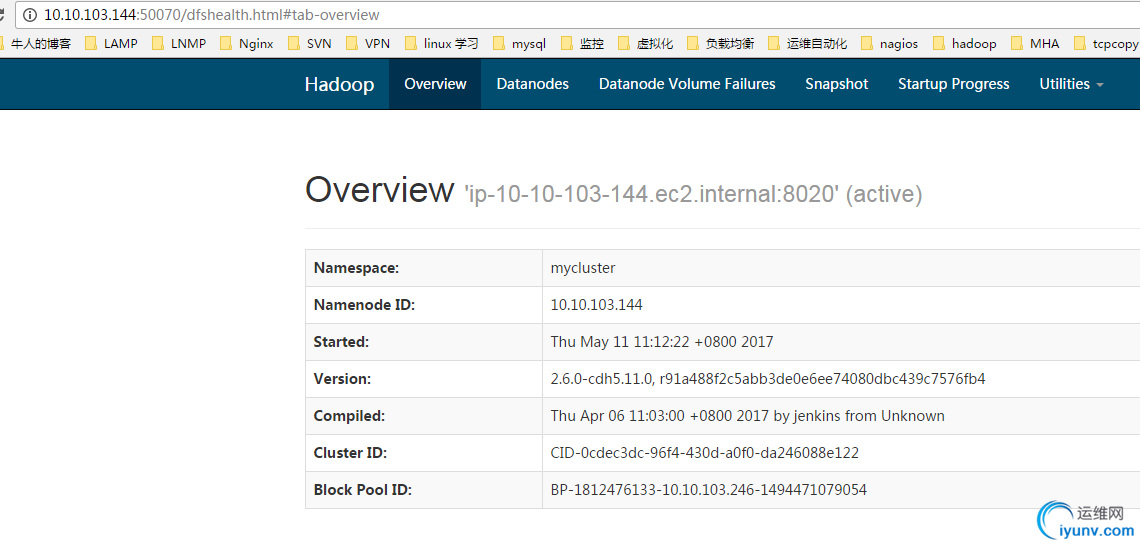This screenshot has height=547, width=1140.
Task: Click the Thu May 11 11:12:22 start time
Action: pos(662,342)
